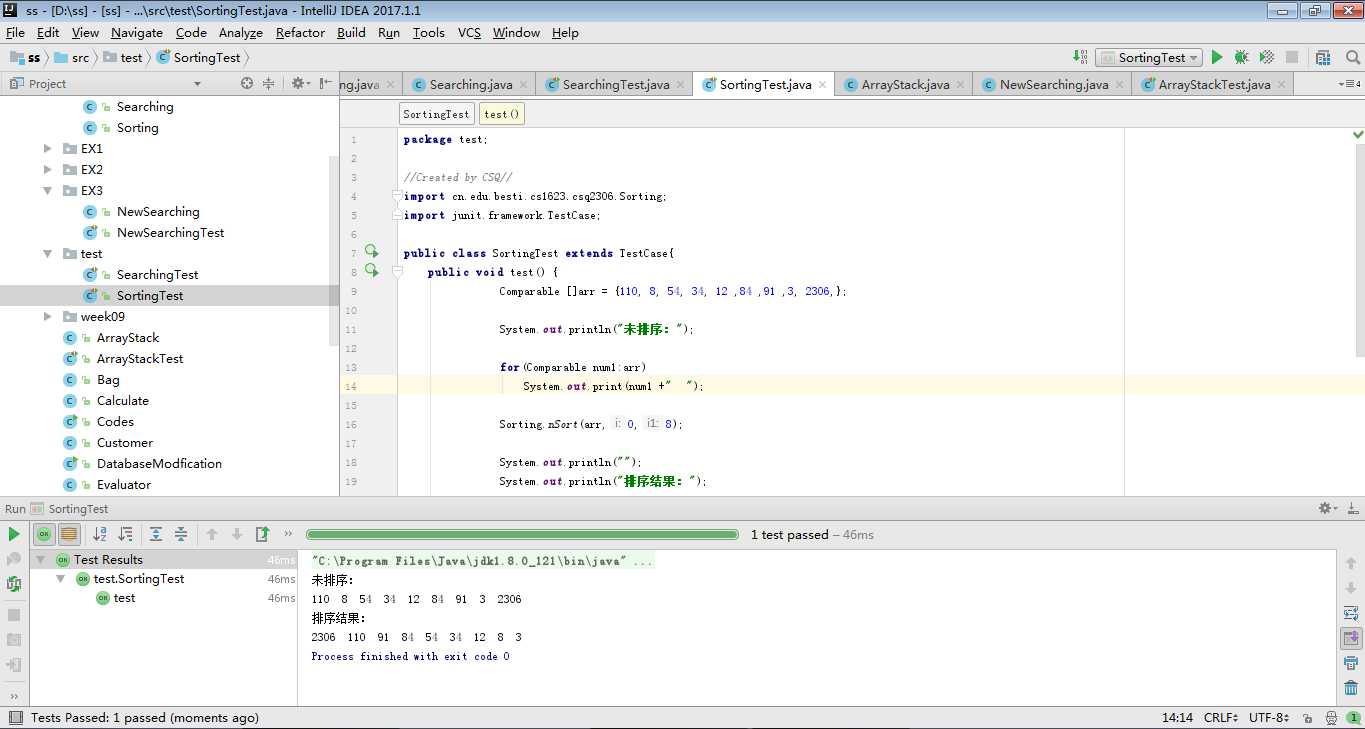1365x729 pixels.
Task: Open the VCS menu
Action: click(x=469, y=33)
